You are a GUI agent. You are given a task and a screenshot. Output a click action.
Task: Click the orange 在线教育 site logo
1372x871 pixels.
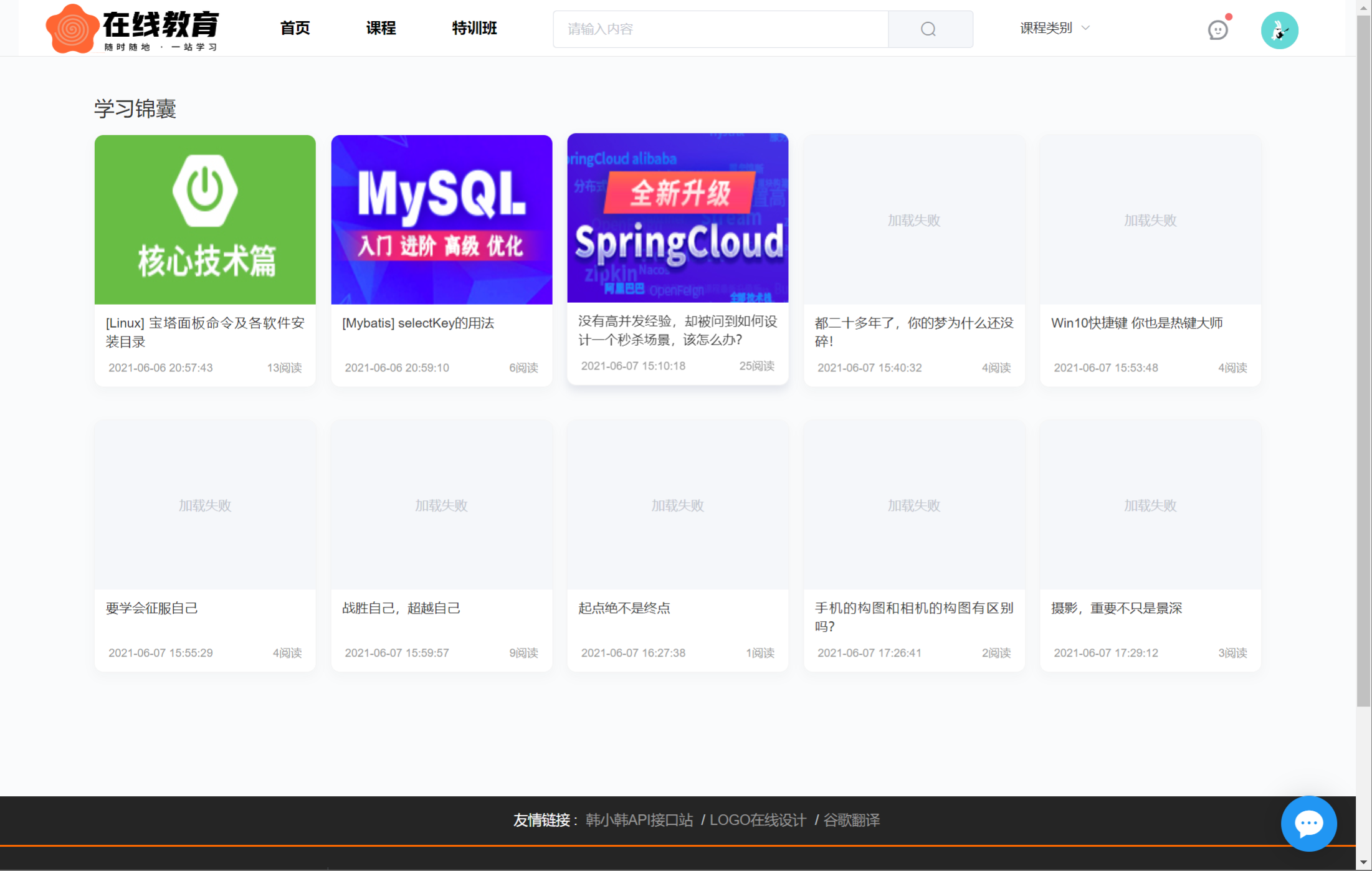[132, 29]
